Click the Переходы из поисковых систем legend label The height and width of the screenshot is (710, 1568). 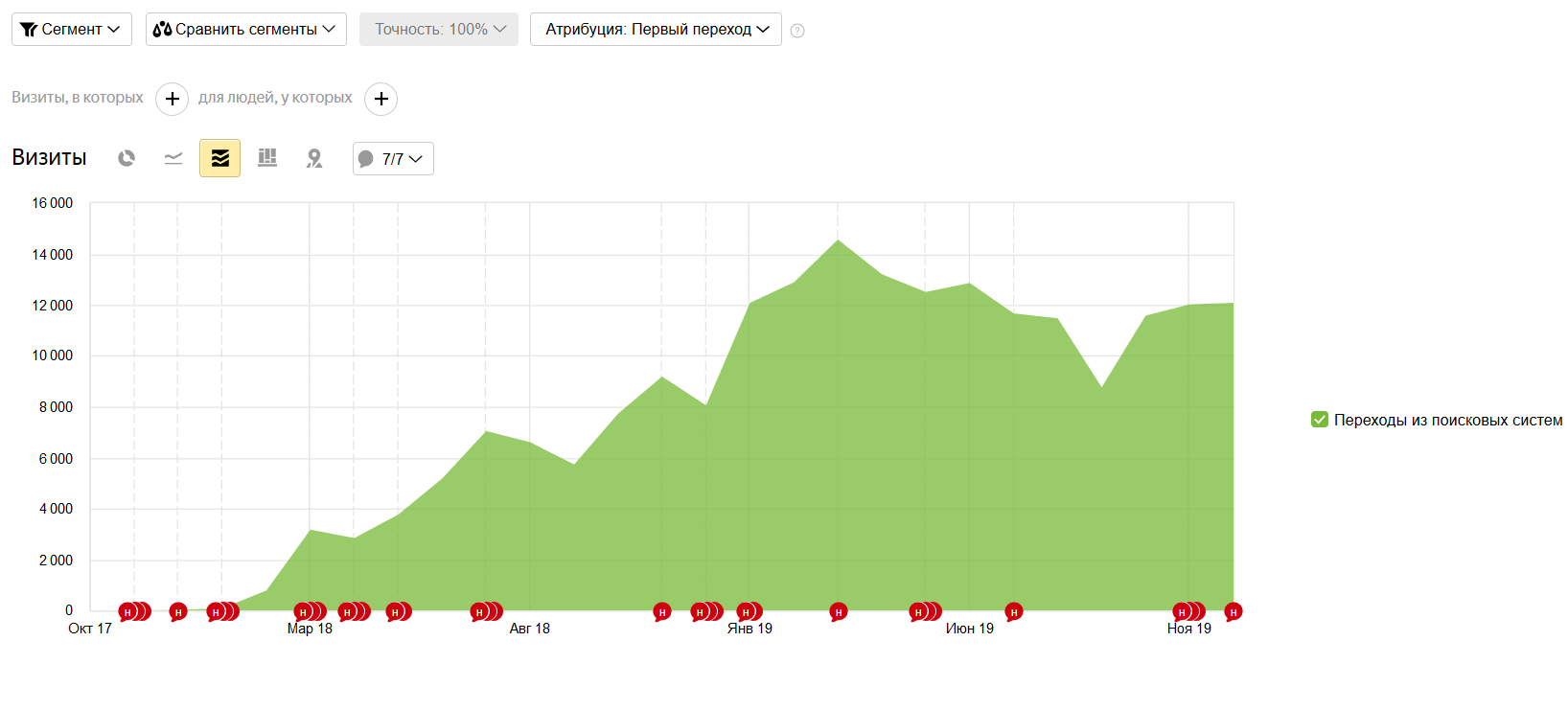coord(1447,420)
